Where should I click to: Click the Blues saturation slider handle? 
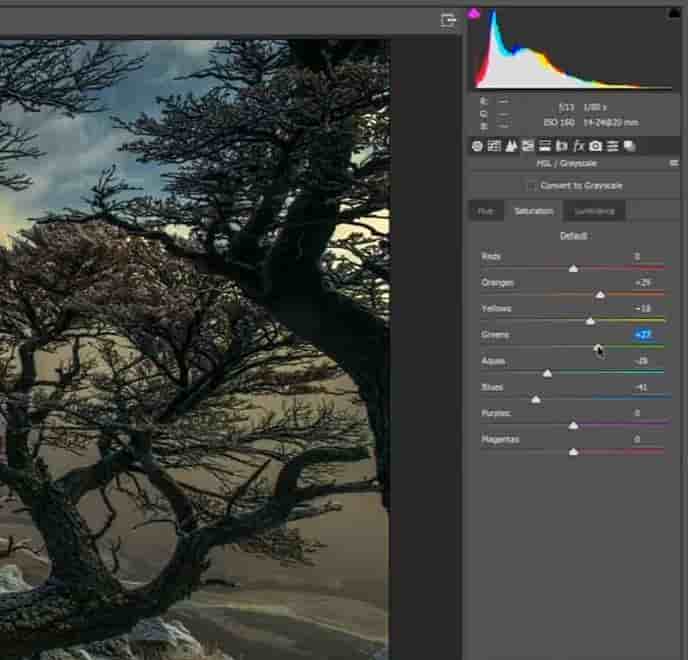(x=536, y=399)
